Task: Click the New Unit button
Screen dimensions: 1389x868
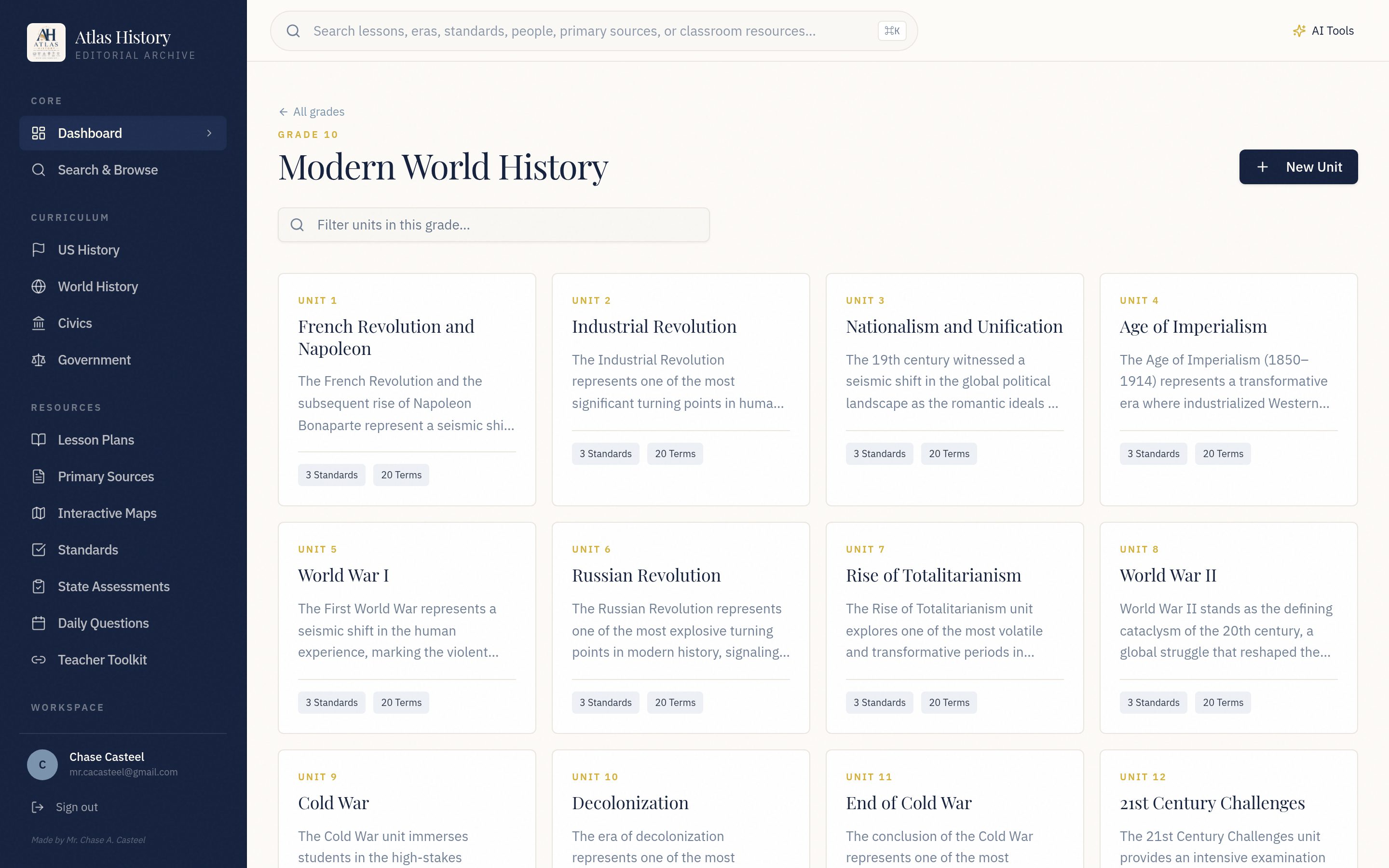Action: (1298, 167)
